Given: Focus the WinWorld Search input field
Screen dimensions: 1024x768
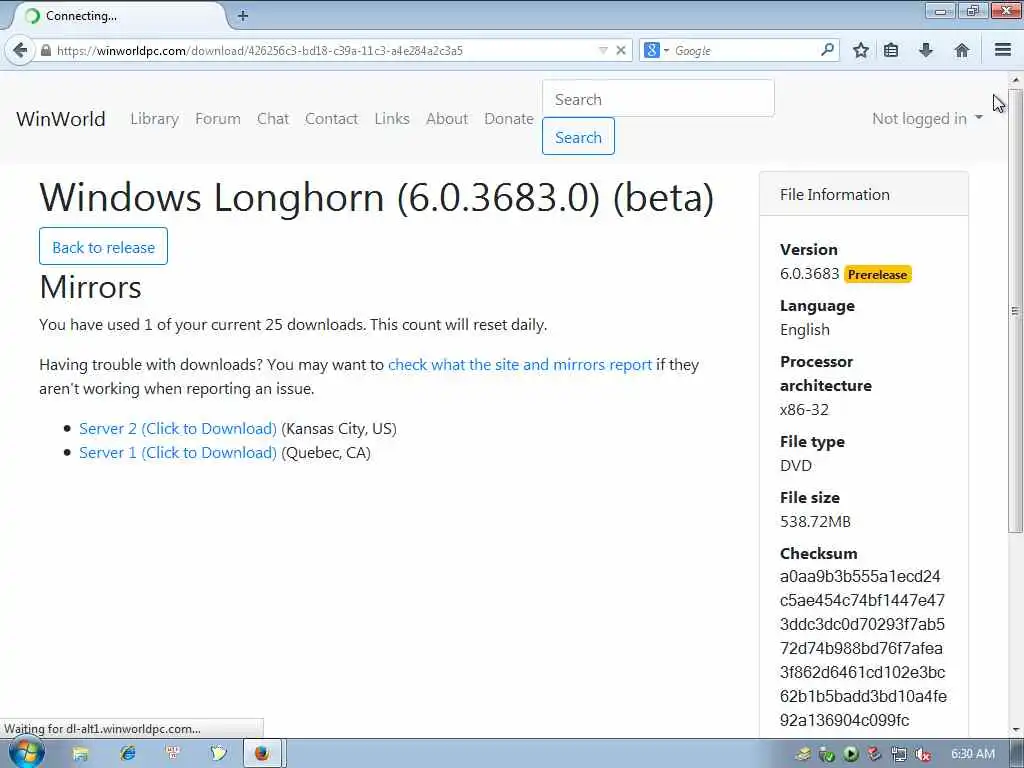Looking at the screenshot, I should click(x=658, y=99).
